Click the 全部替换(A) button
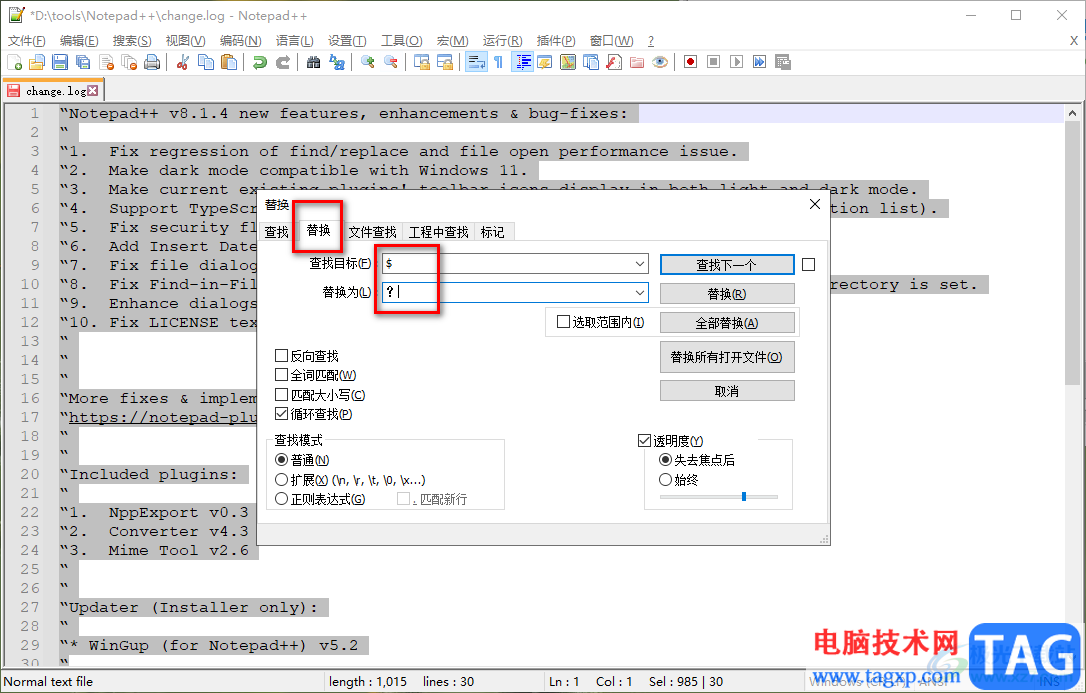1086x693 pixels. (x=727, y=323)
